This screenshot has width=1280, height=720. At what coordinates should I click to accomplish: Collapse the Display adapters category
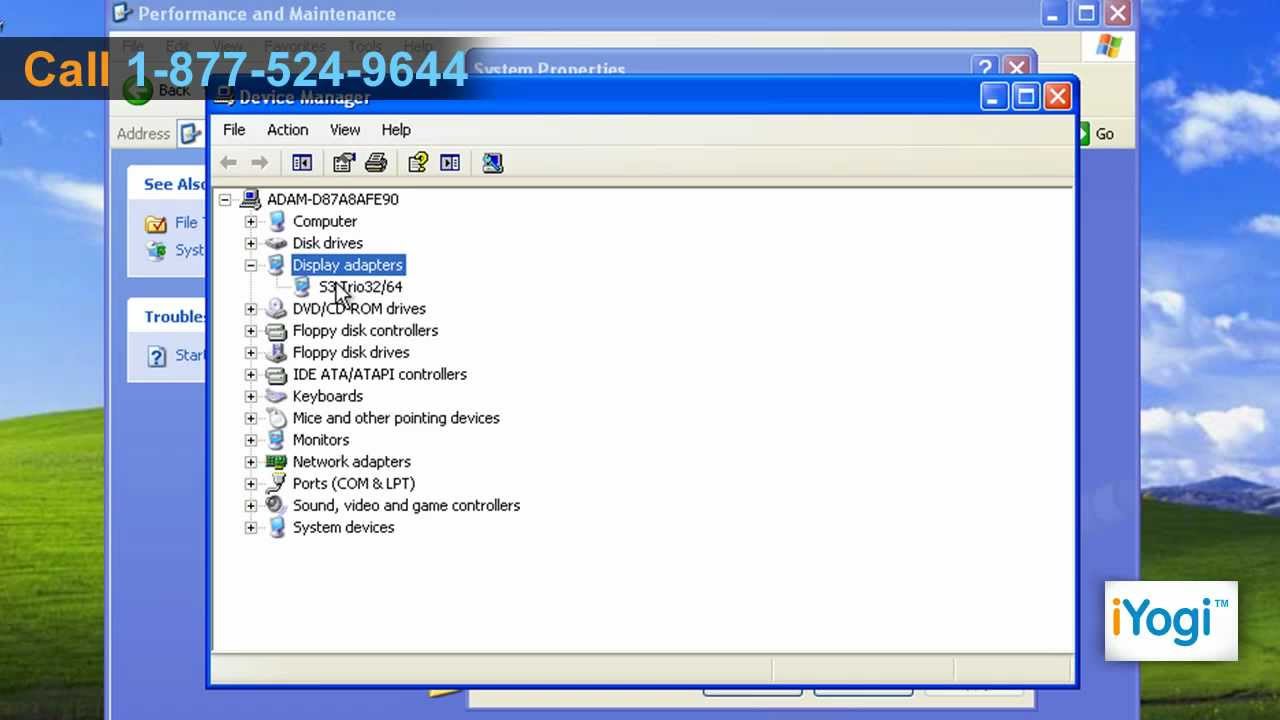[250, 266]
